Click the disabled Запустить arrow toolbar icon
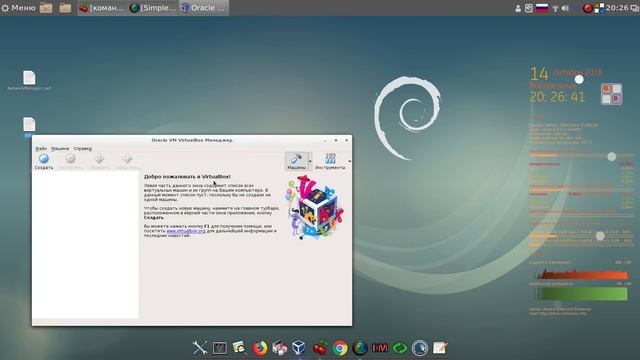The width and height of the screenshot is (640, 360). tap(127, 158)
